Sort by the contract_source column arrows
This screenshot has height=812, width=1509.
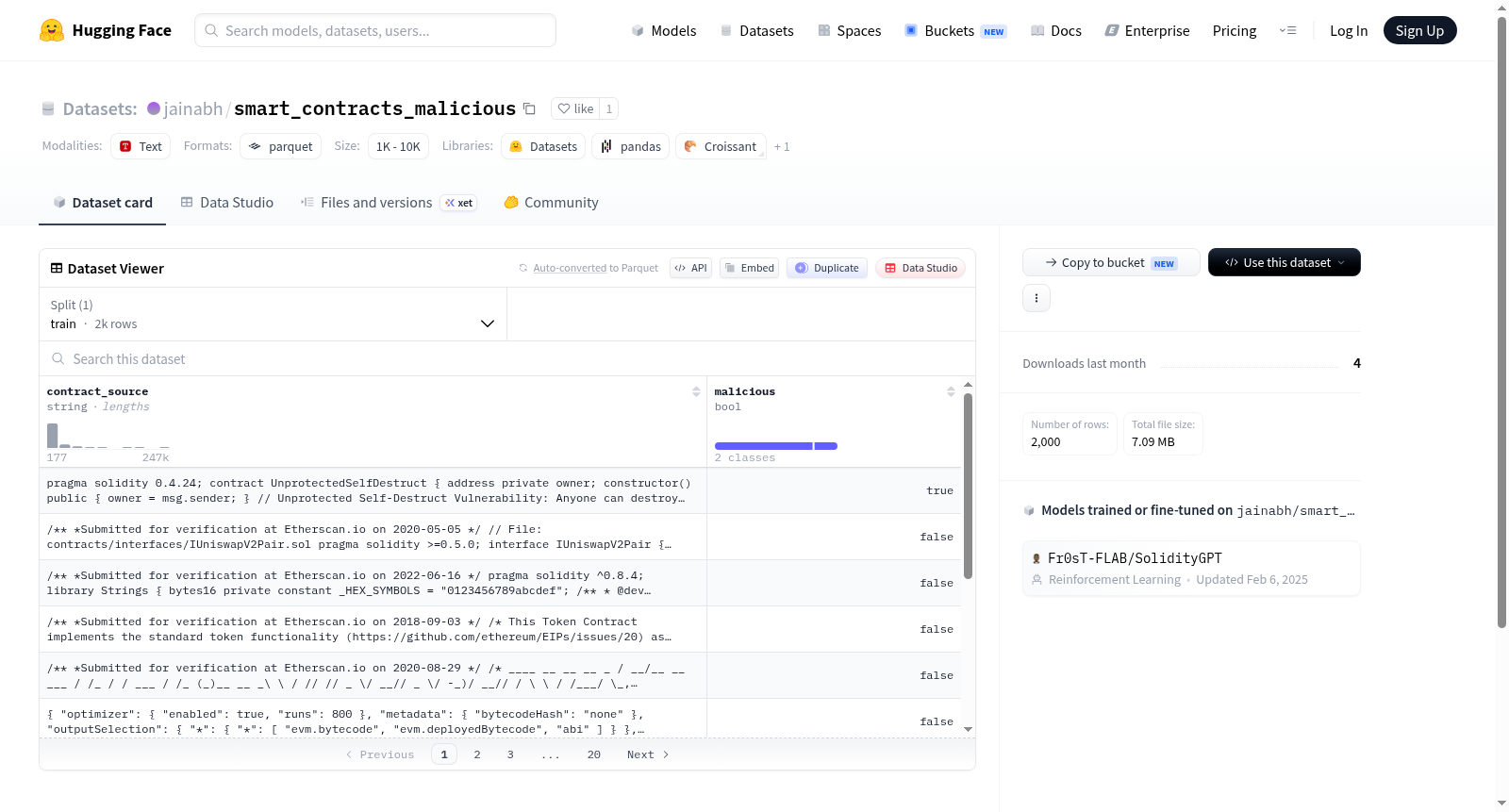696,391
